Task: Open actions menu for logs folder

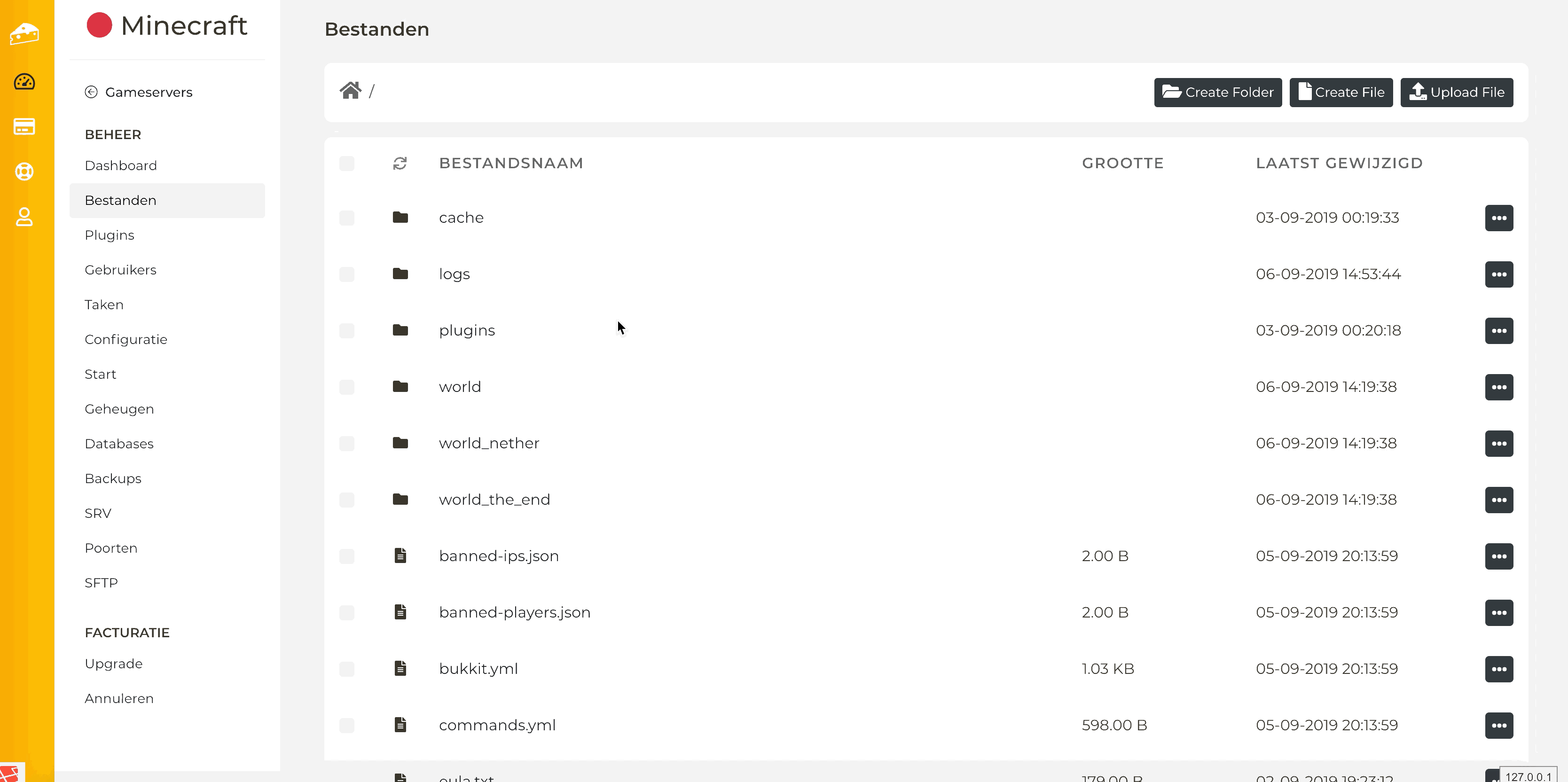Action: 1498,274
